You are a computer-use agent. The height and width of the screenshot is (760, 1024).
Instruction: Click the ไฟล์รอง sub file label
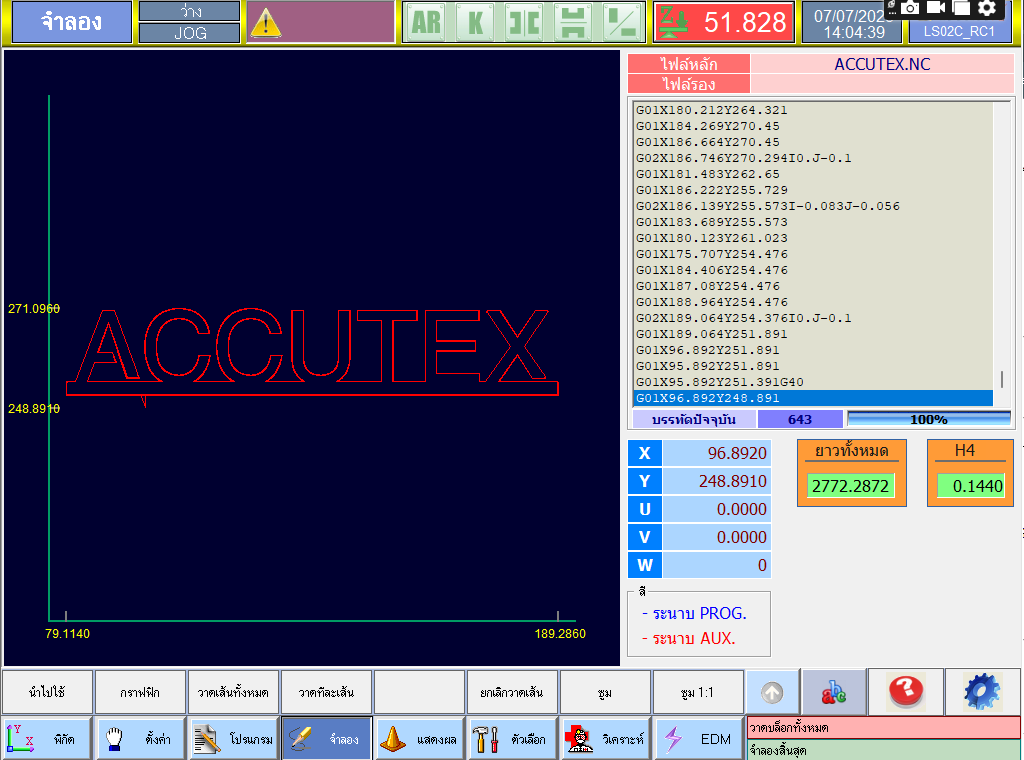coord(688,84)
